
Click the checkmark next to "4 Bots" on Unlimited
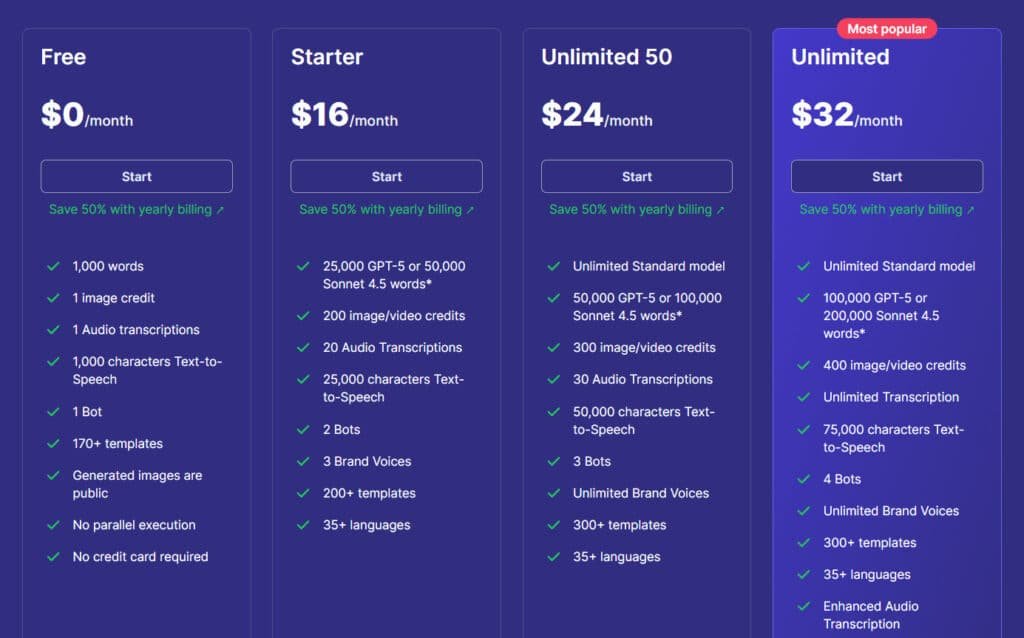803,479
